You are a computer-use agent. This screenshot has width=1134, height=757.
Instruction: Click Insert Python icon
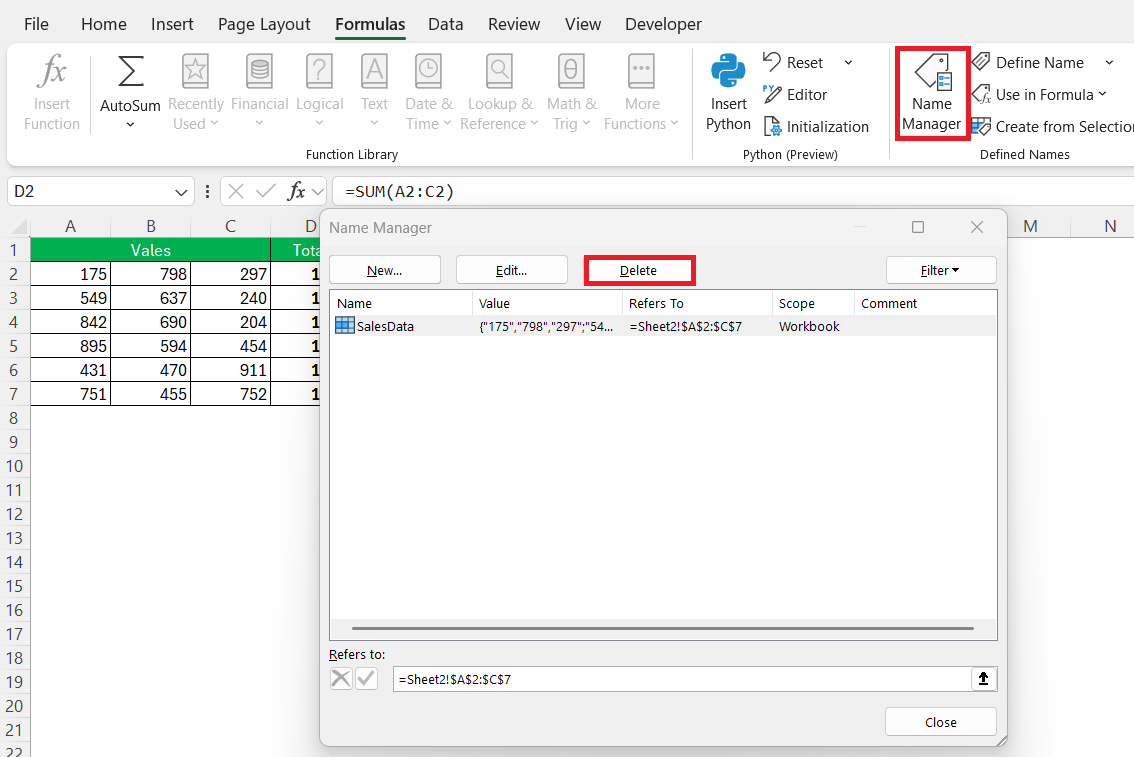(728, 71)
